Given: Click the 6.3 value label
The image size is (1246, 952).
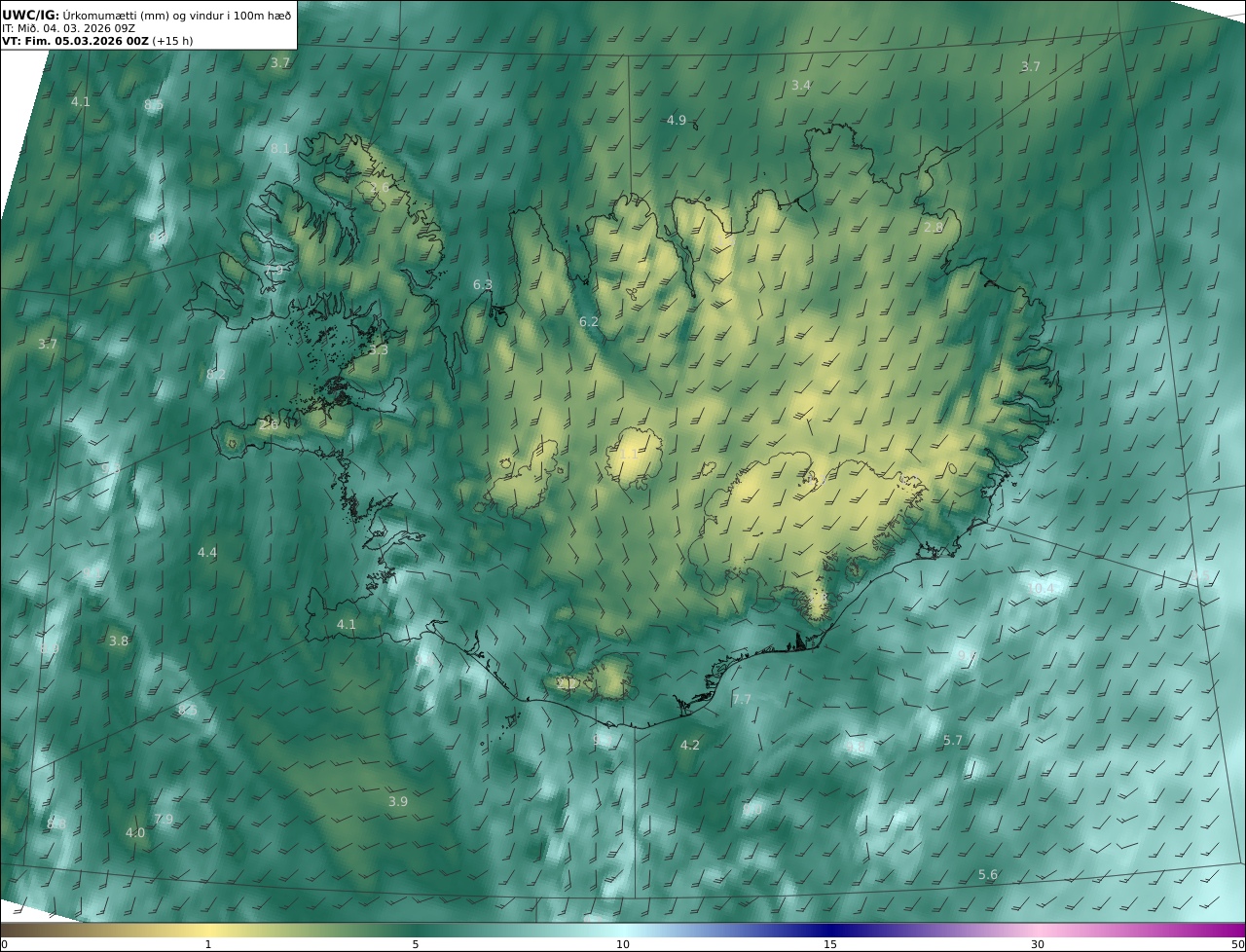Looking at the screenshot, I should pyautogui.click(x=483, y=285).
